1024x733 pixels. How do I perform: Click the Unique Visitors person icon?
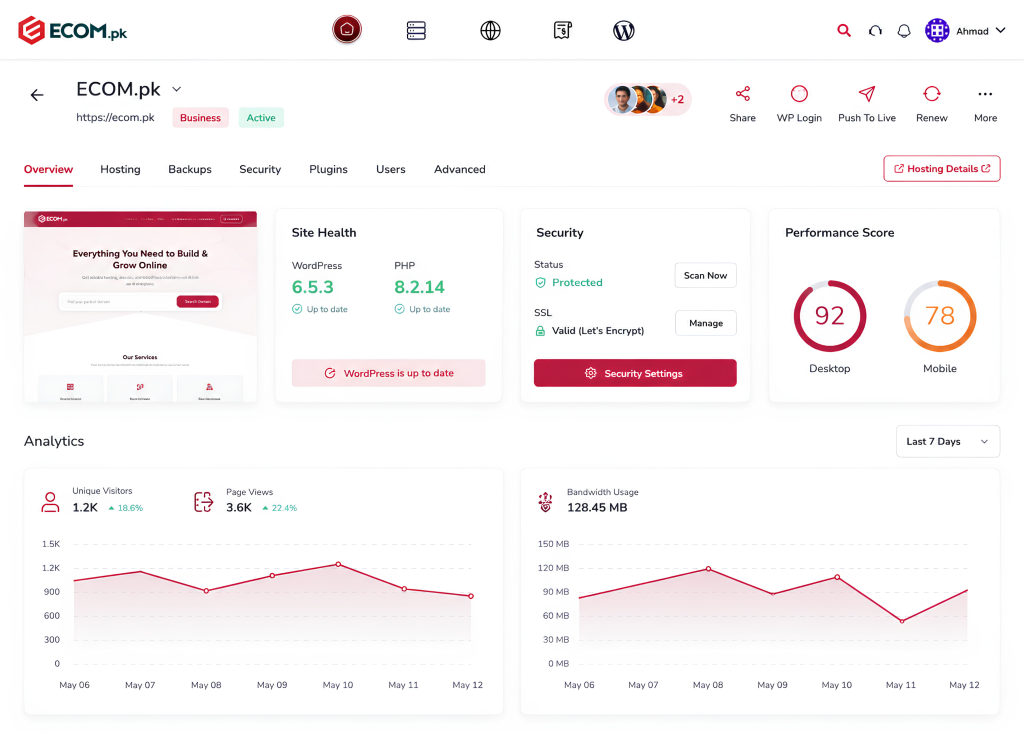(50, 502)
